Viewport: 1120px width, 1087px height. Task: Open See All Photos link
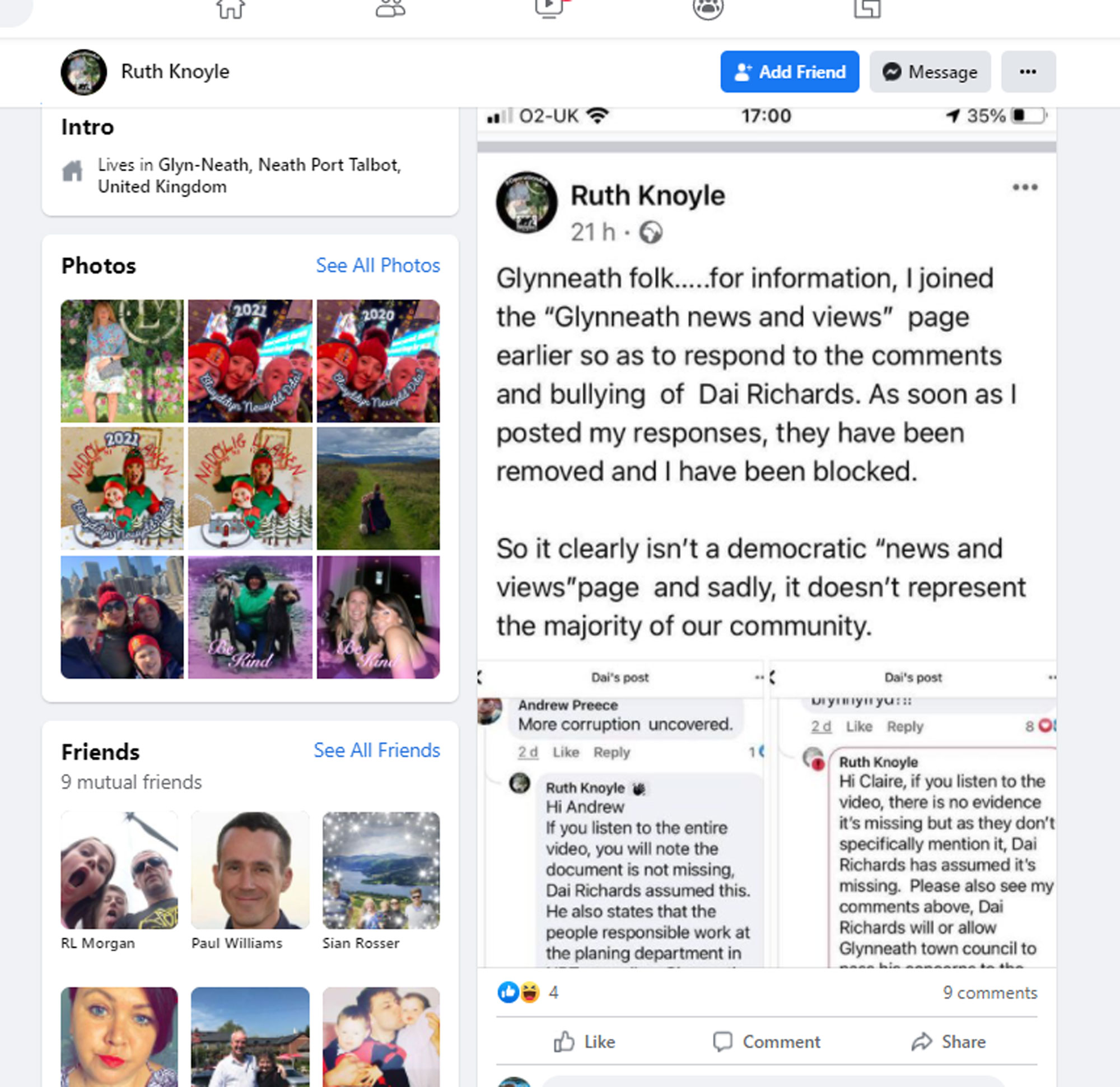(377, 265)
